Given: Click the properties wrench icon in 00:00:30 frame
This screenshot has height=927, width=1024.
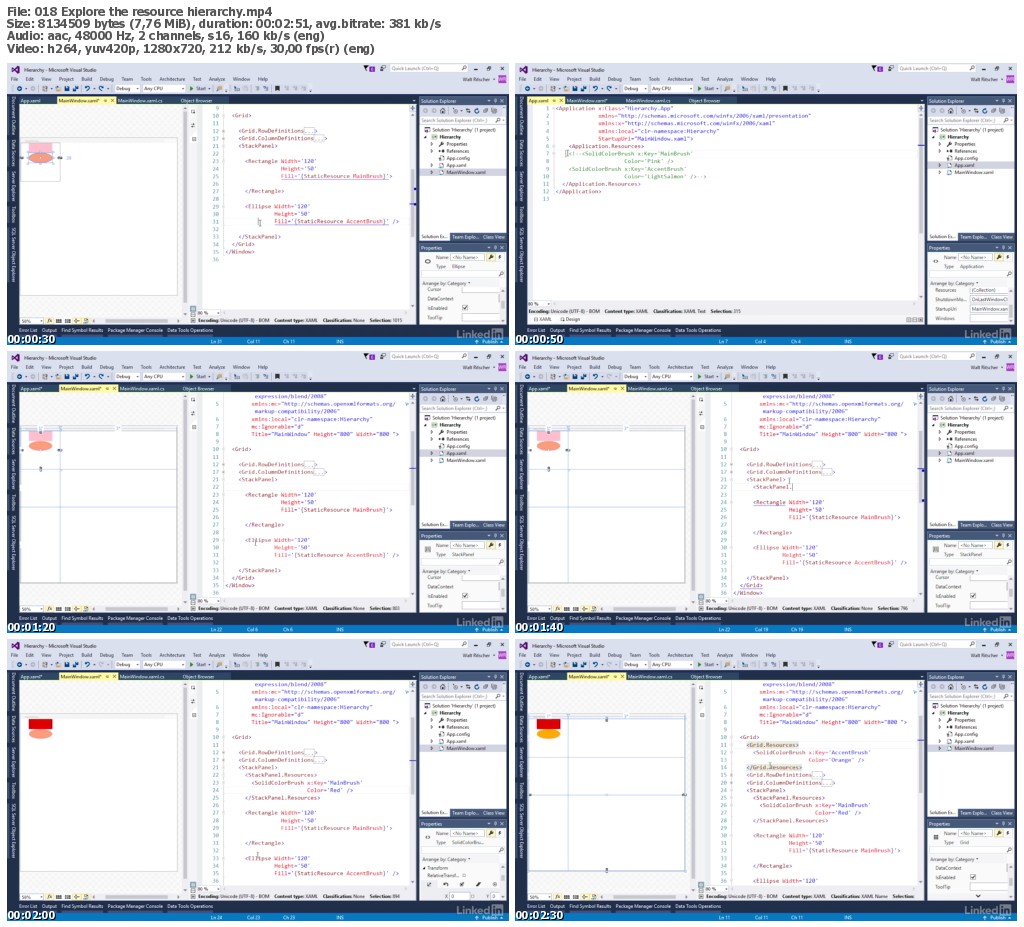Looking at the screenshot, I should tap(490, 257).
